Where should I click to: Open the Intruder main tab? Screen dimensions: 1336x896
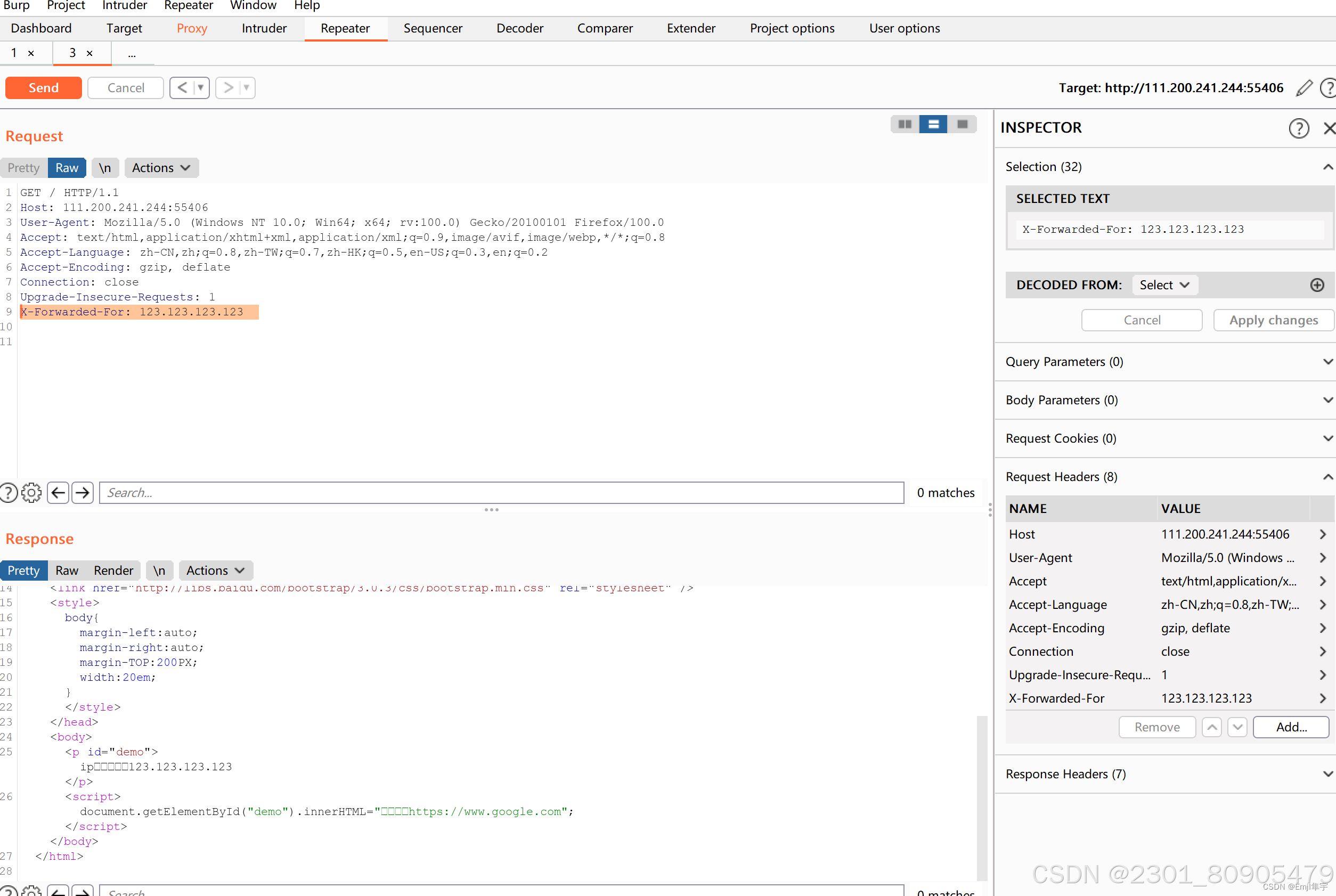click(x=264, y=29)
